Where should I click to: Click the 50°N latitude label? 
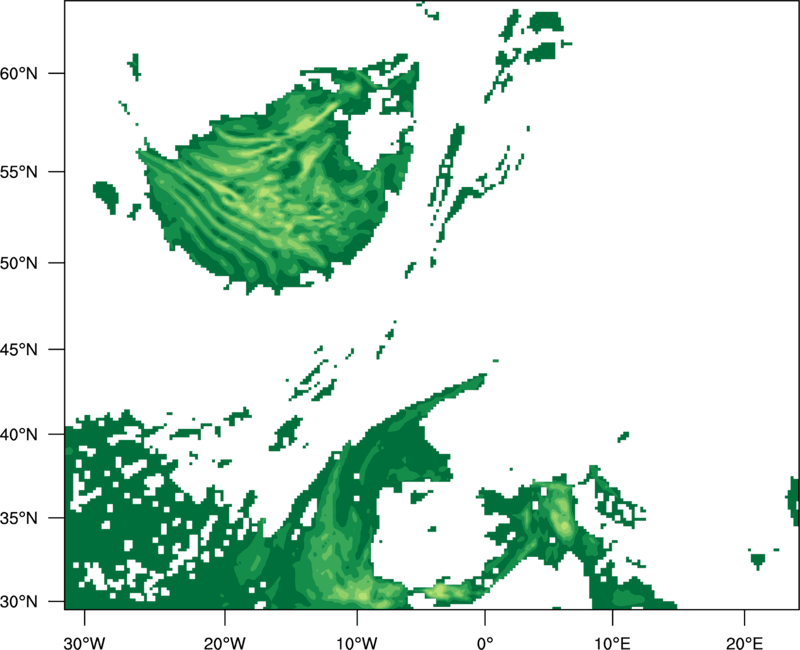[x=19, y=263]
